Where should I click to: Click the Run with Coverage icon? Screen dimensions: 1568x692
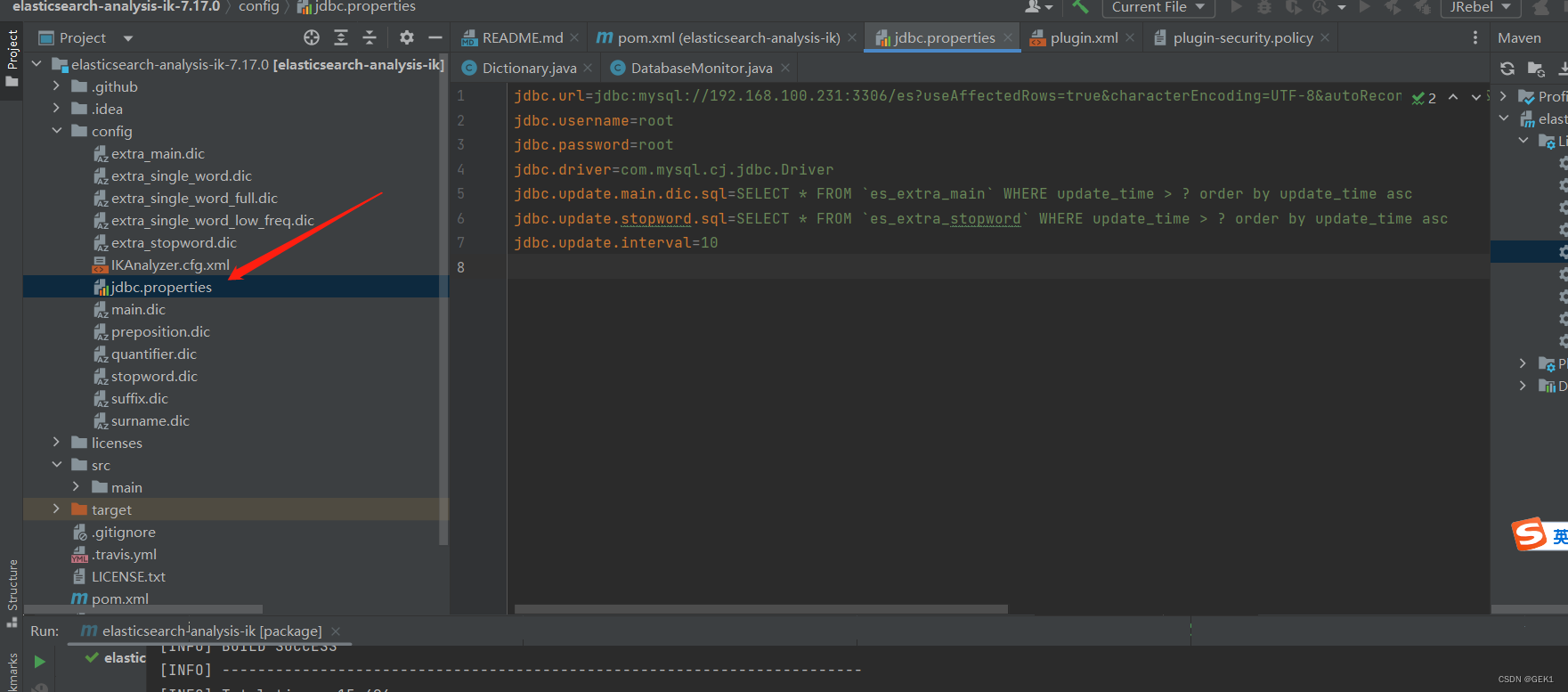[x=1293, y=7]
